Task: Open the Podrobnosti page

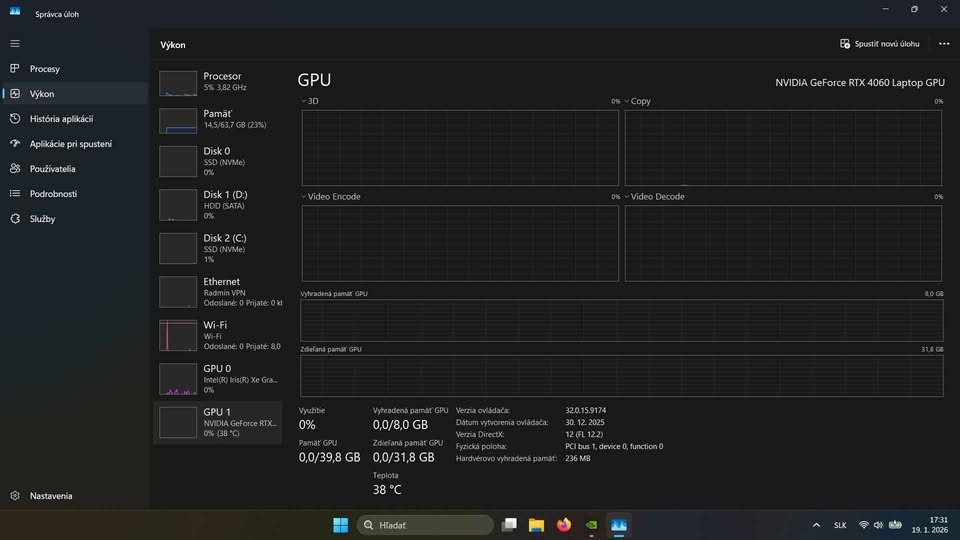Action: (73, 193)
